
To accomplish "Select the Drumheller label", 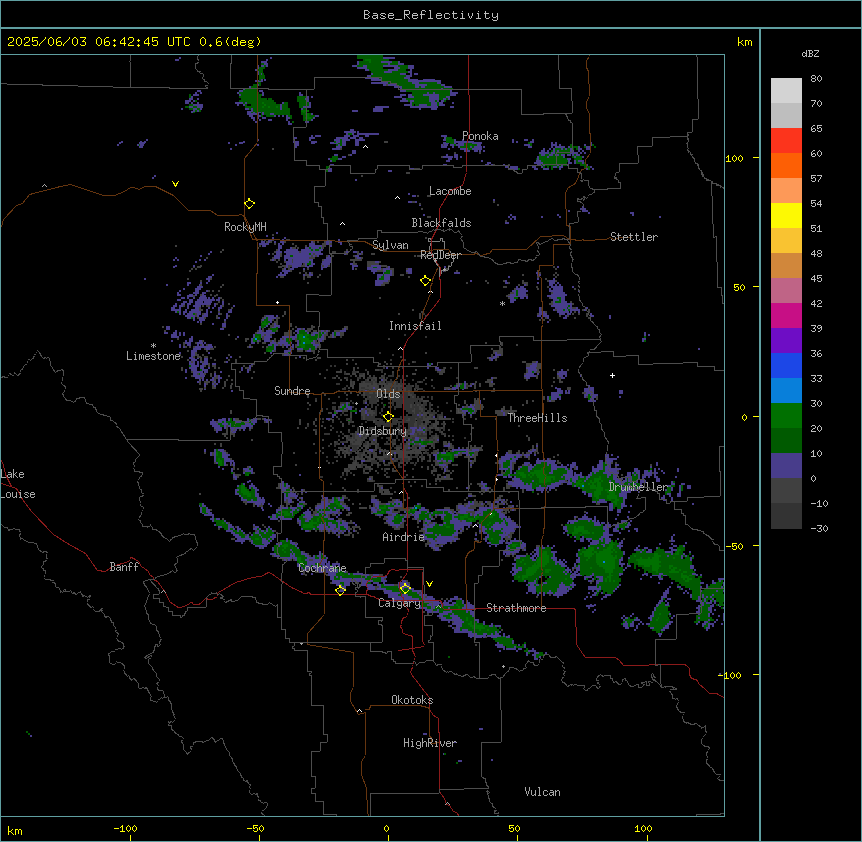I will point(638,487).
